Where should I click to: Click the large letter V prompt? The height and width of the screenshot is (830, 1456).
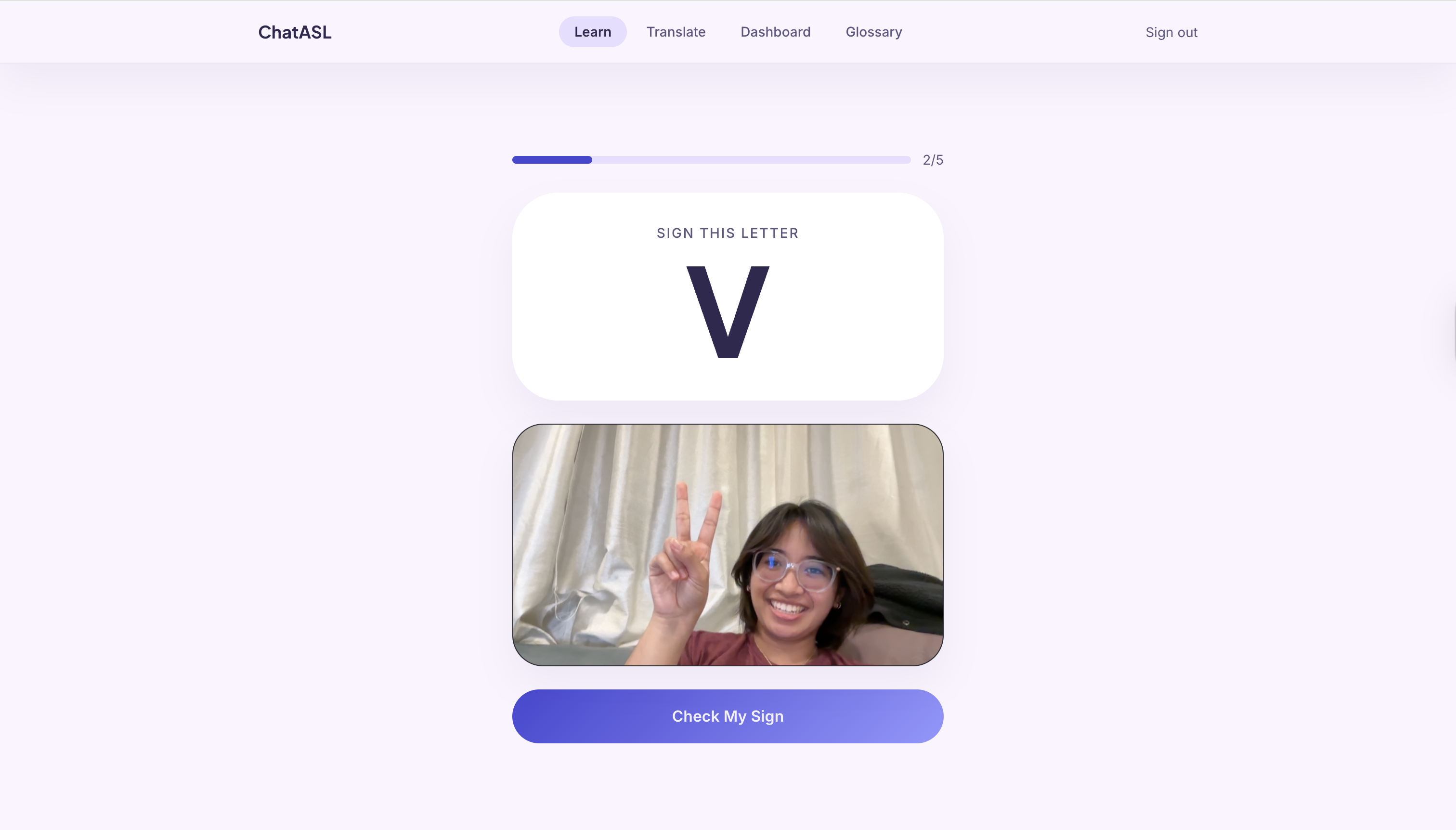(x=728, y=312)
